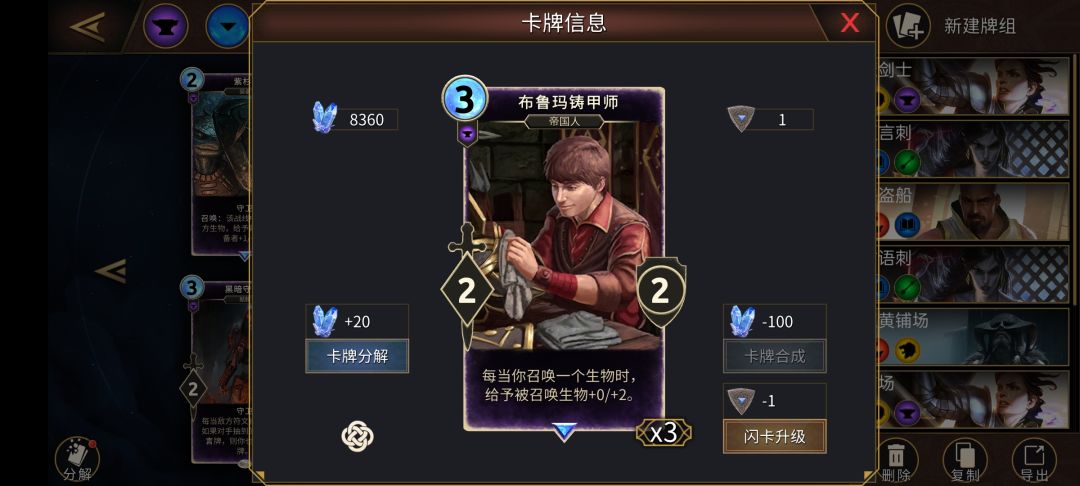Click the 卡牌合成 craft button

coord(774,356)
